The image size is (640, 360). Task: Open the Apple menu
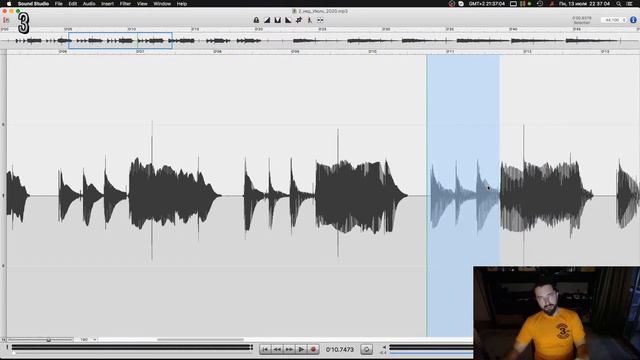pyautogui.click(x=9, y=4)
